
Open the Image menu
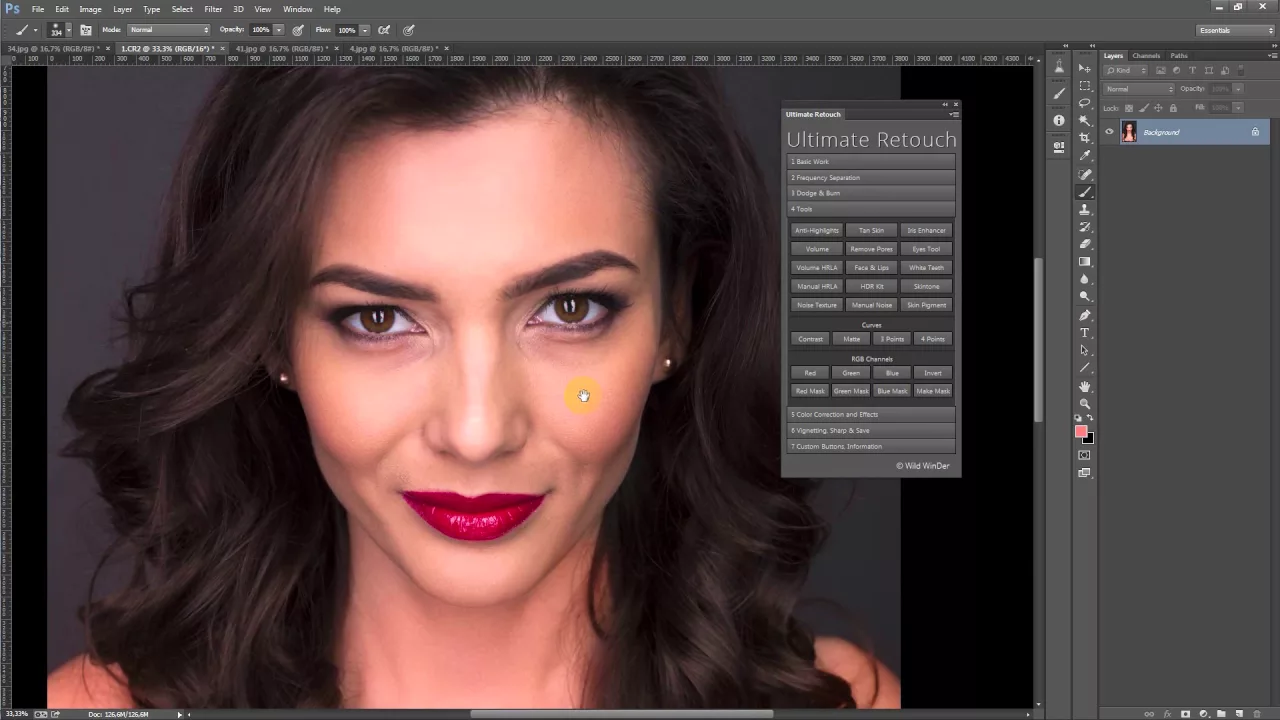[x=90, y=9]
